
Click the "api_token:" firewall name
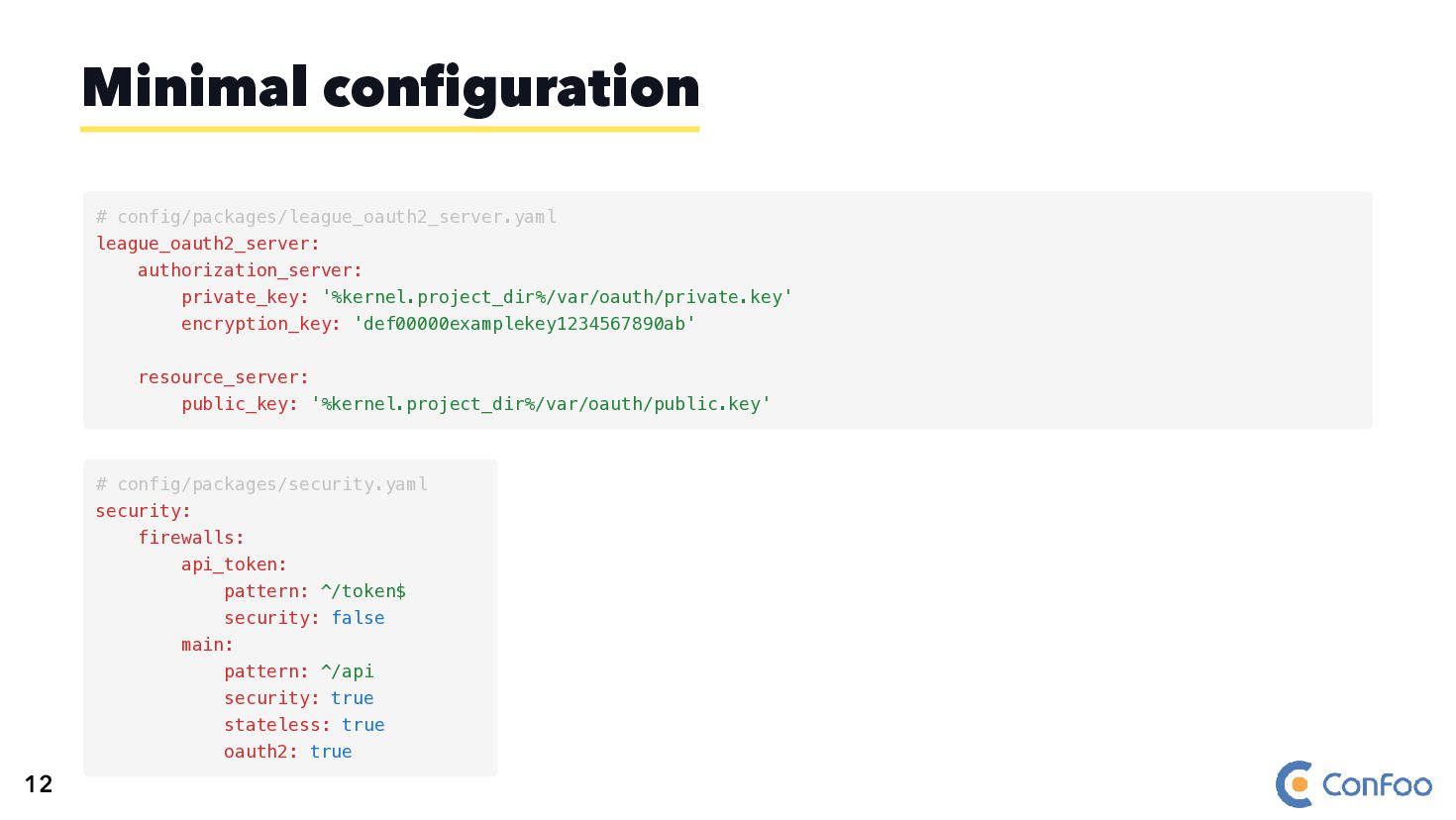coord(234,564)
